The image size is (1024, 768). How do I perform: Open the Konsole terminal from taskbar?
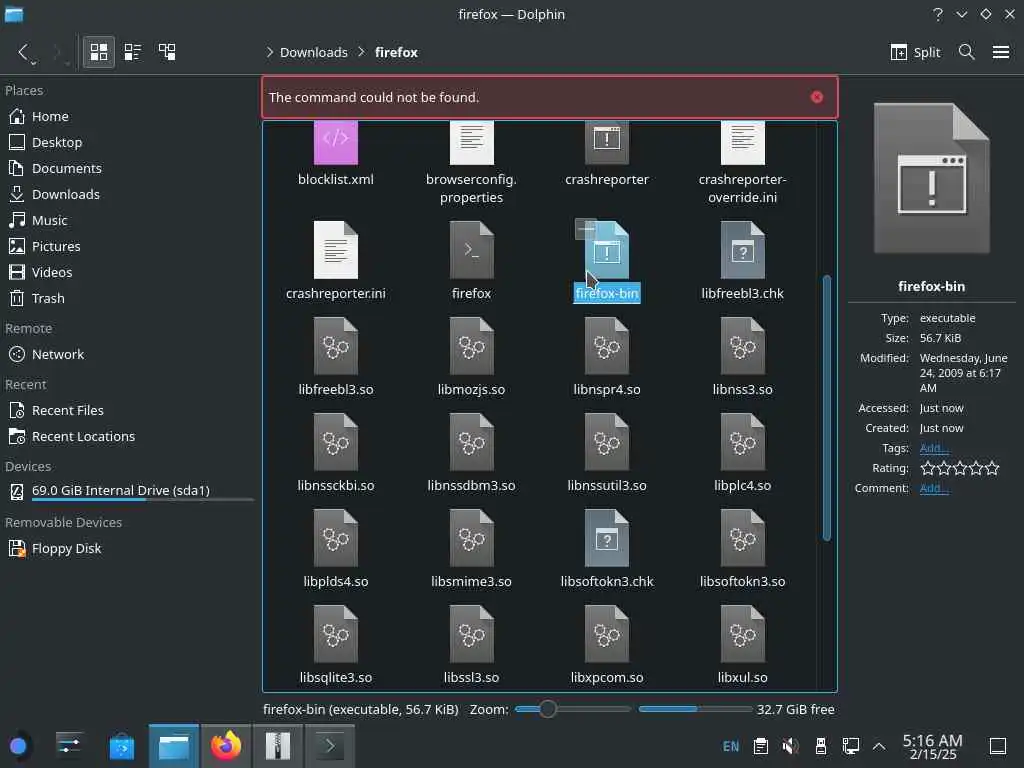coord(330,746)
